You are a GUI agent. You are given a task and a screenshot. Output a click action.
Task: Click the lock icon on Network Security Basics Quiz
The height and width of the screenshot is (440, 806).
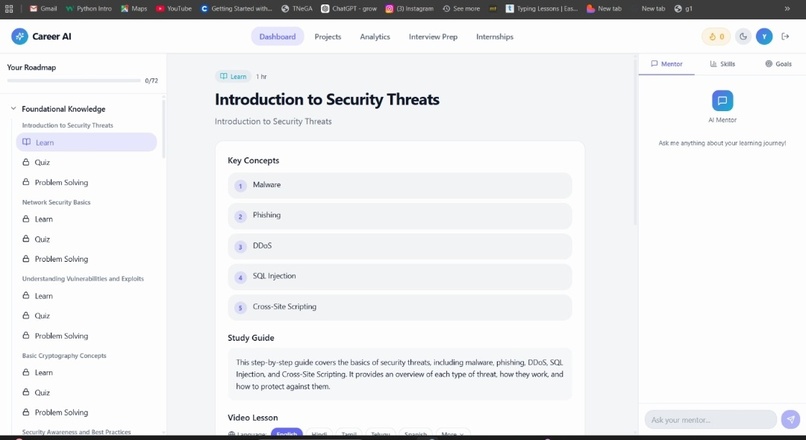[26, 239]
